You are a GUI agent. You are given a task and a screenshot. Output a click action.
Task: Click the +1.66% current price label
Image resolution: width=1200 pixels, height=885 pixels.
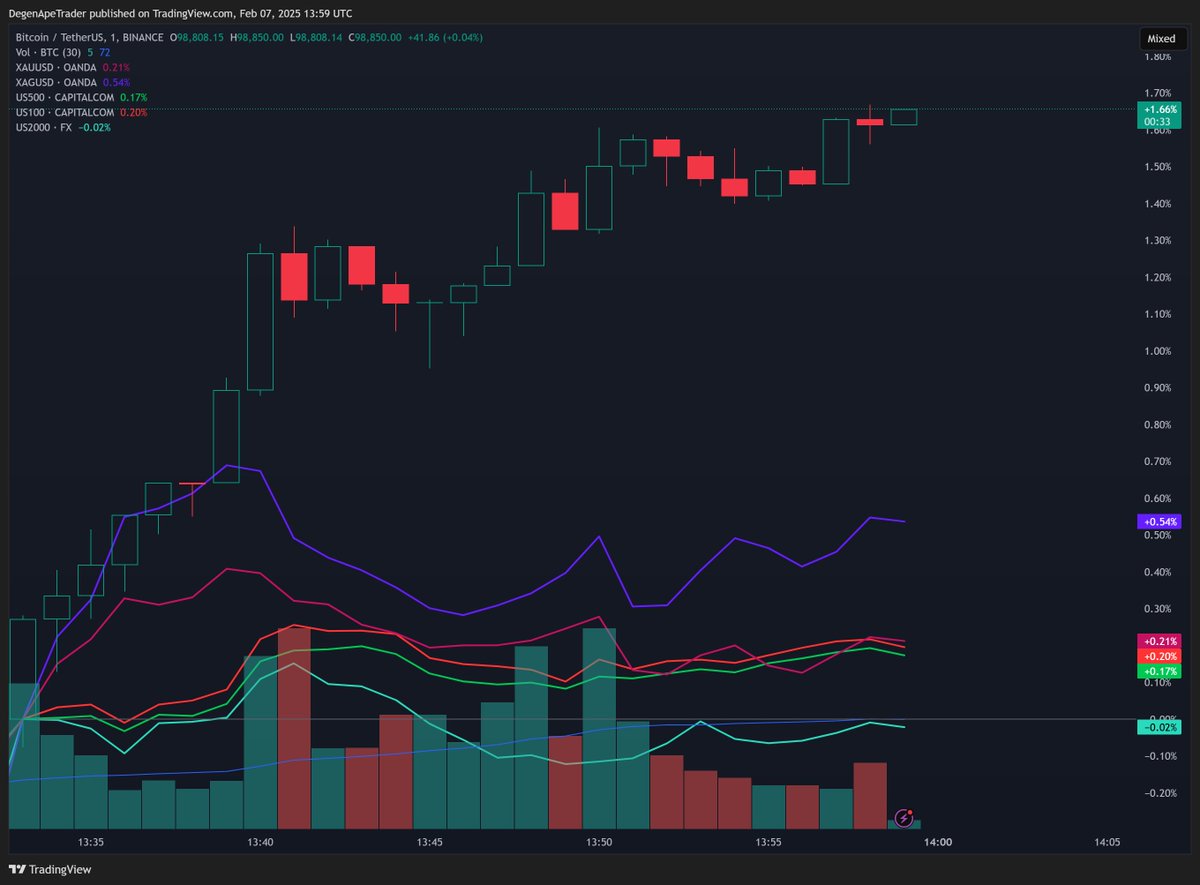(1160, 108)
